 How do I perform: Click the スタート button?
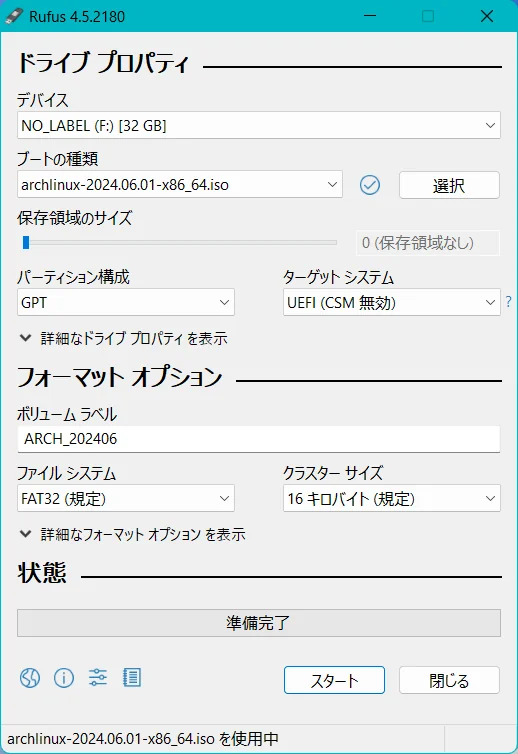tap(334, 680)
